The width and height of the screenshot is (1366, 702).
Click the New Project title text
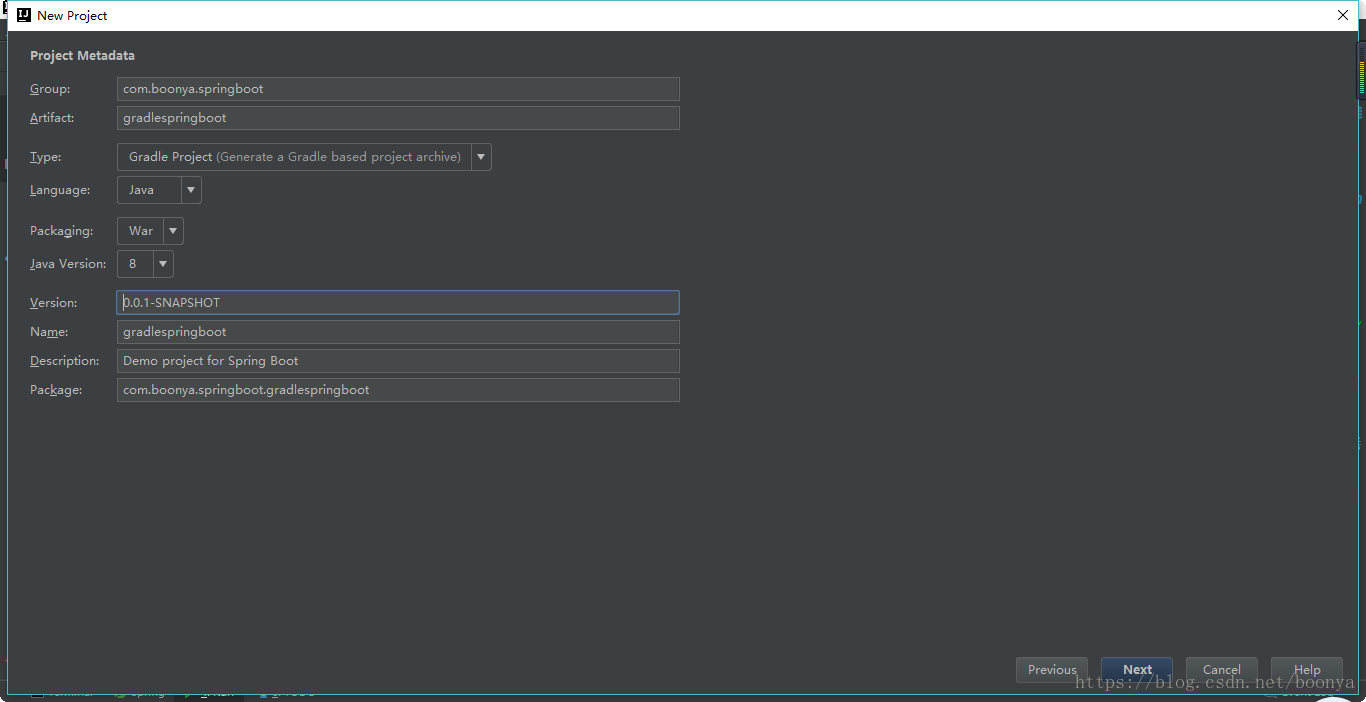pyautogui.click(x=72, y=16)
